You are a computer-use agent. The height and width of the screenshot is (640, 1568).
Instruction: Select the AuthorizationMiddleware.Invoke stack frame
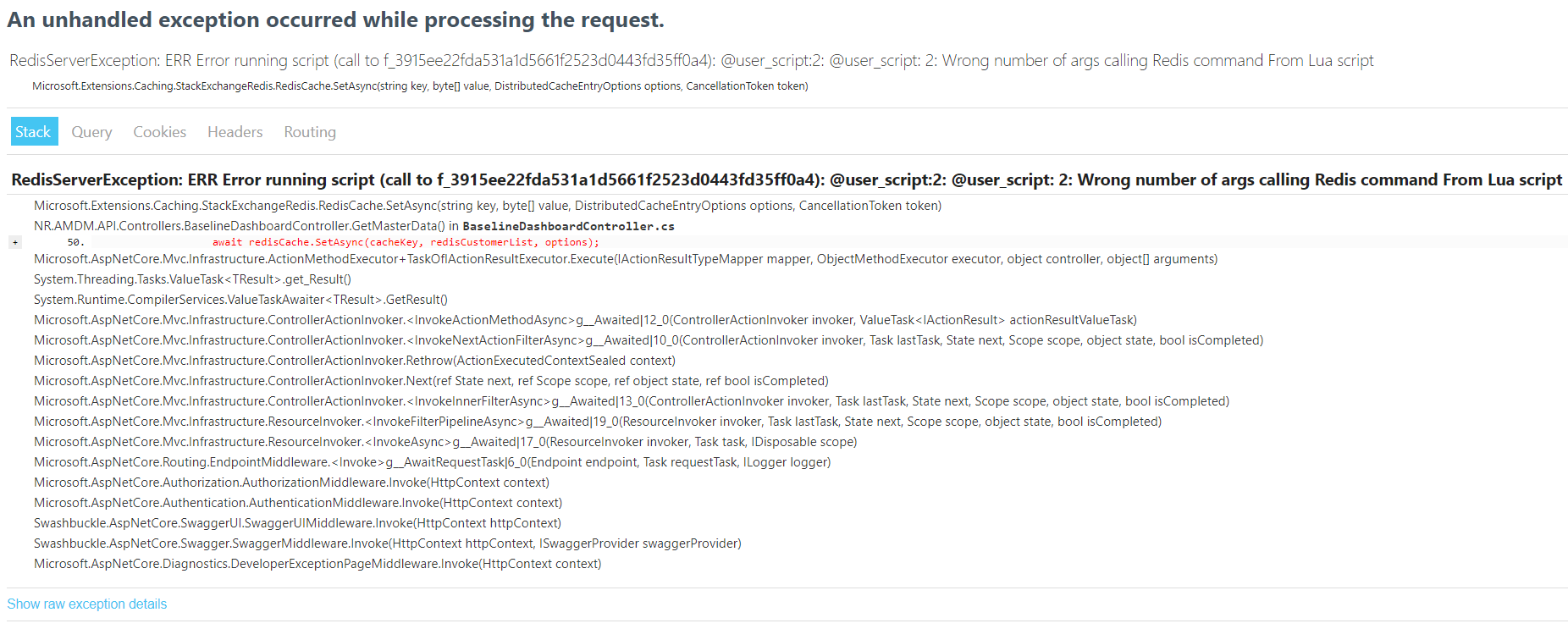(291, 482)
